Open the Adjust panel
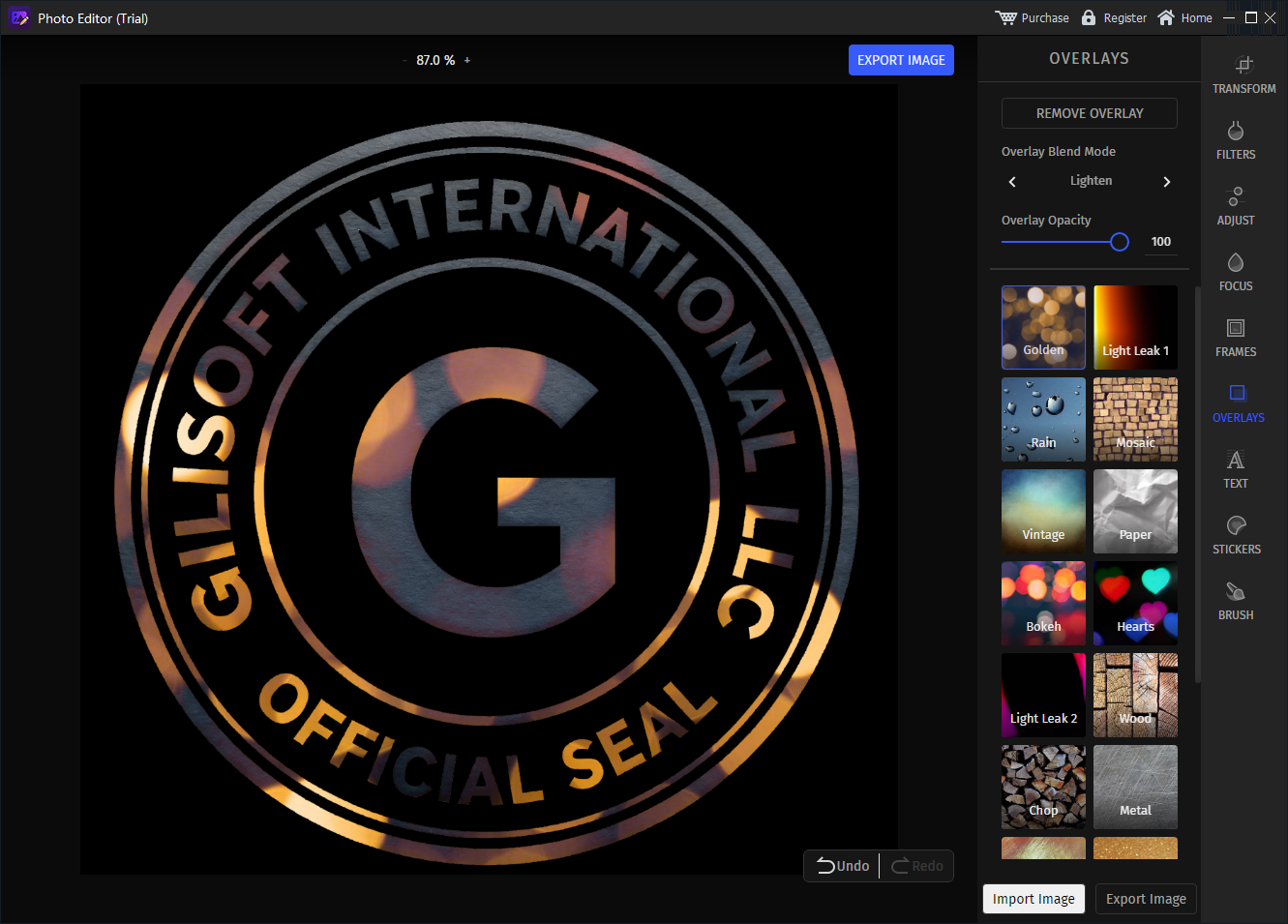The width and height of the screenshot is (1288, 924). [1236, 206]
